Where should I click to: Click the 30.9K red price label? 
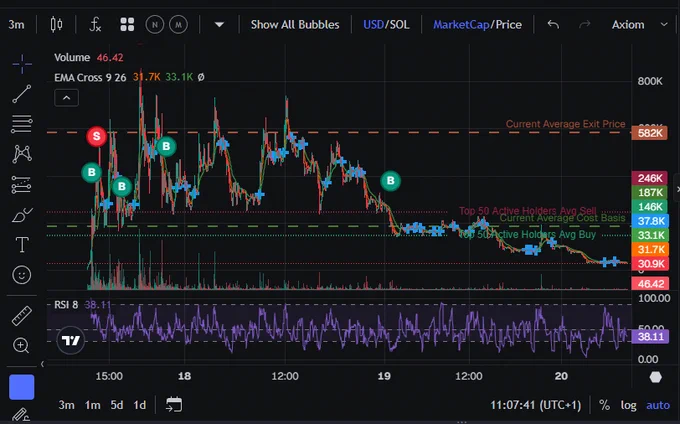point(650,264)
